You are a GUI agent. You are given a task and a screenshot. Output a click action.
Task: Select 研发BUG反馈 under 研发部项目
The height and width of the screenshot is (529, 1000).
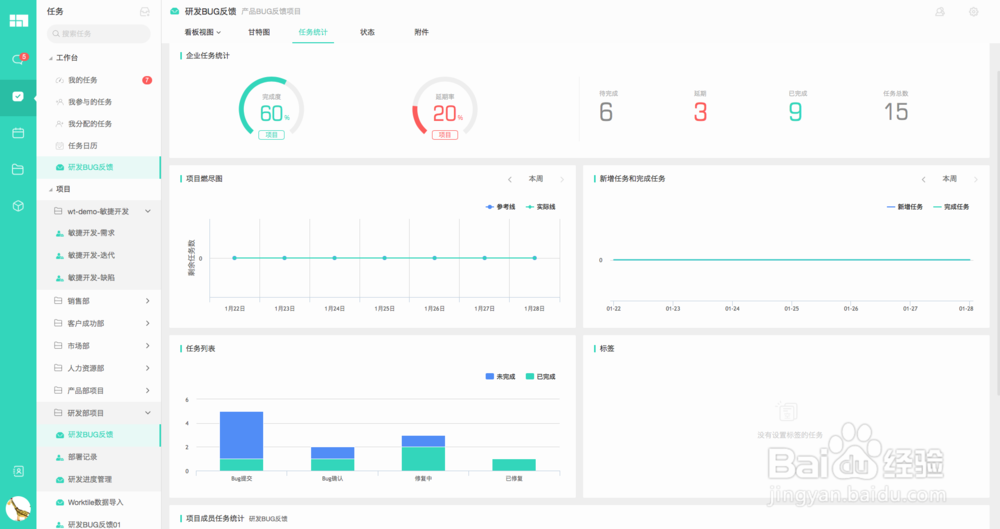click(x=98, y=435)
